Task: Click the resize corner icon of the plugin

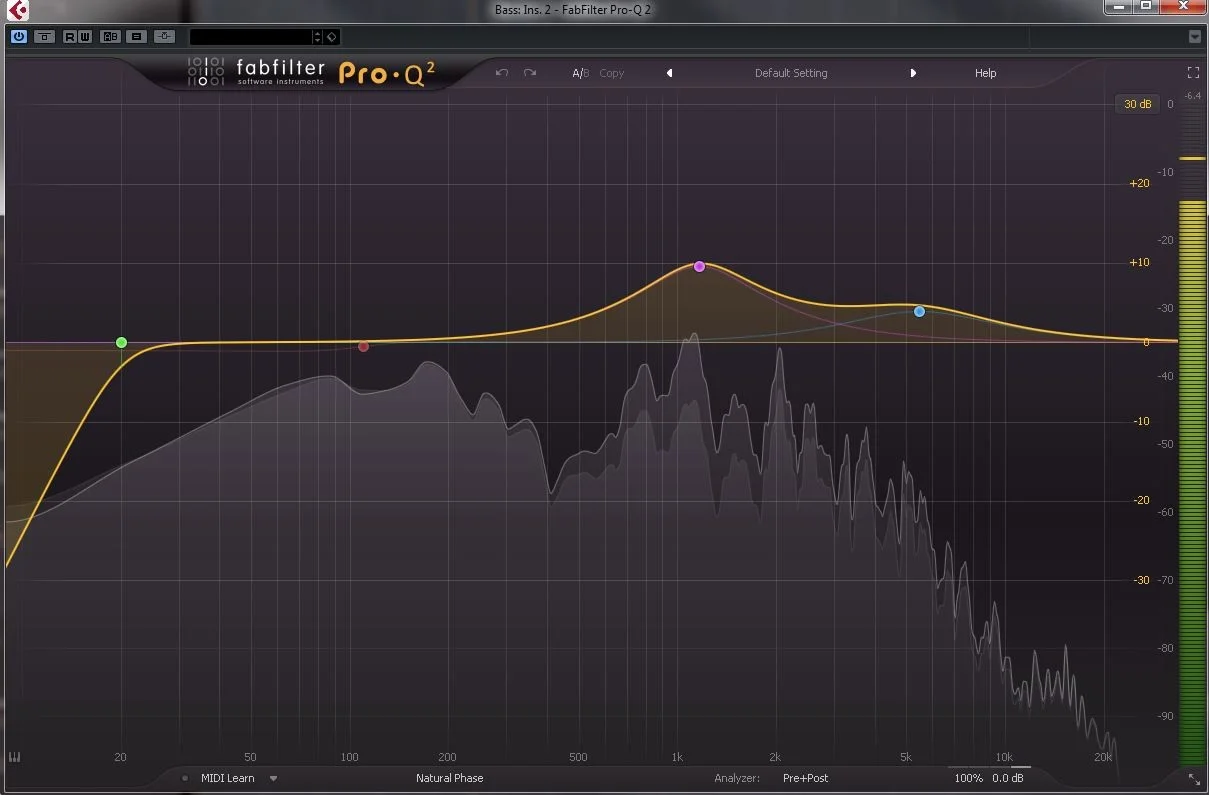Action: pos(1194,778)
